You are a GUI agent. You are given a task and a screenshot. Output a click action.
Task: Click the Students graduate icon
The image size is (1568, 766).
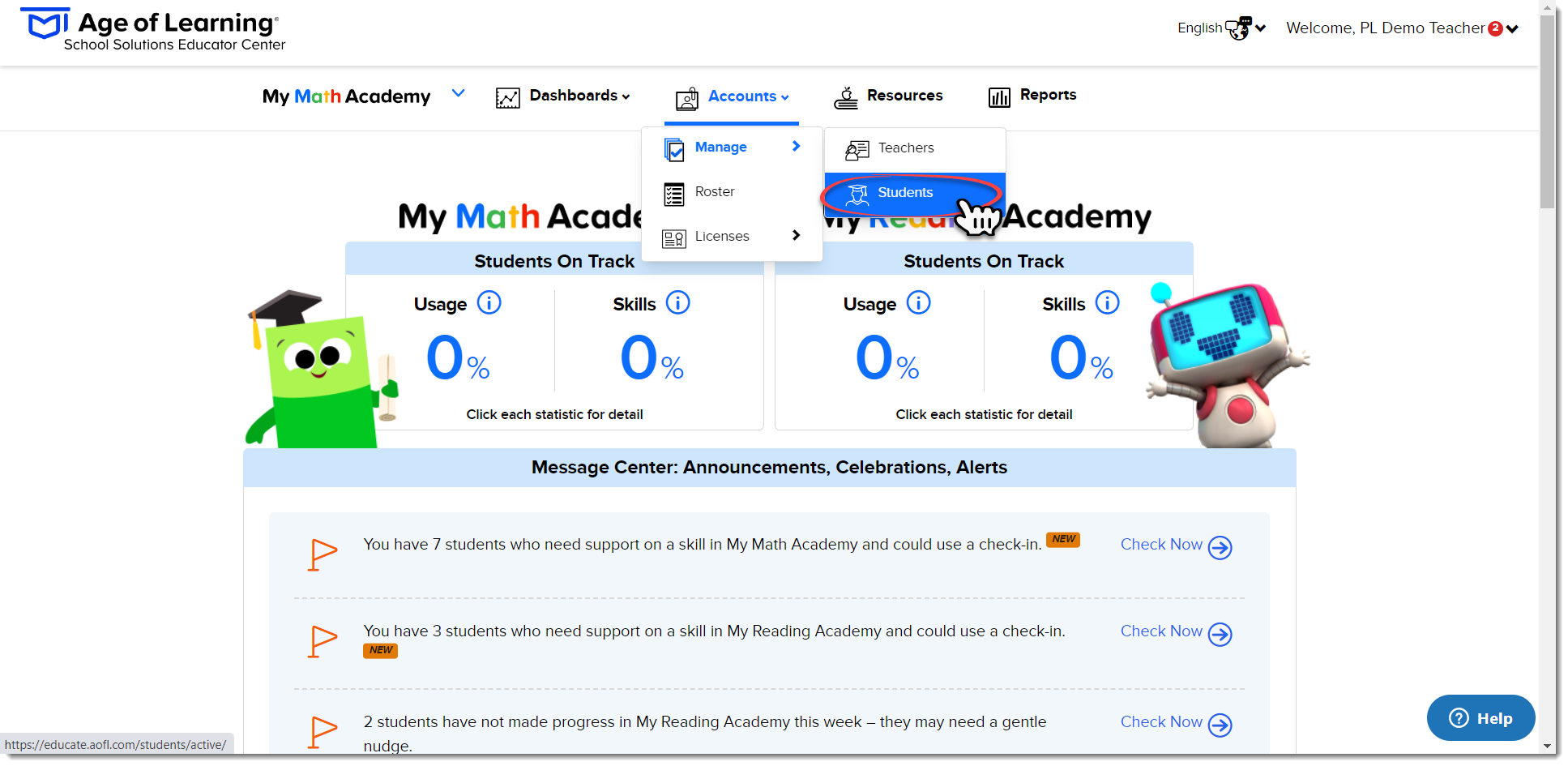click(x=857, y=194)
